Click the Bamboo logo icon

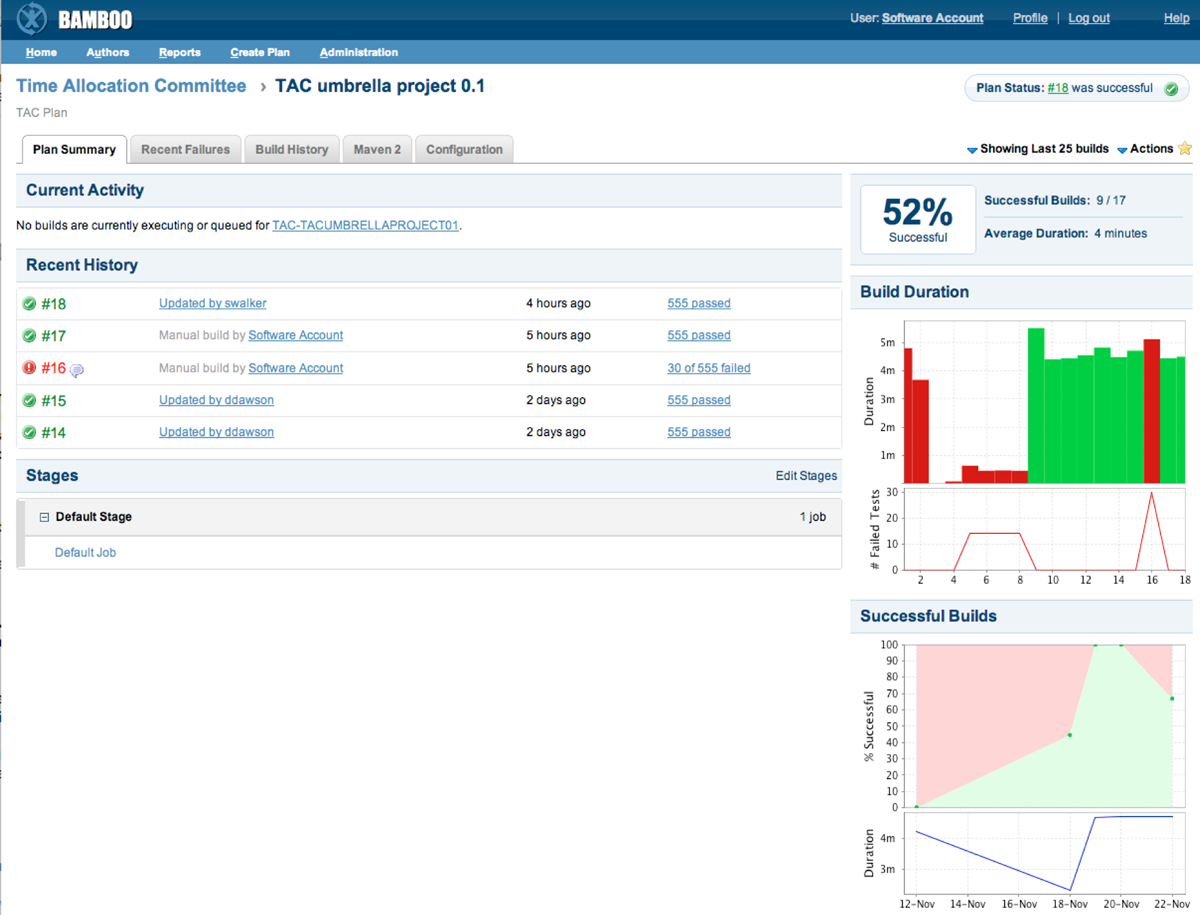33,18
